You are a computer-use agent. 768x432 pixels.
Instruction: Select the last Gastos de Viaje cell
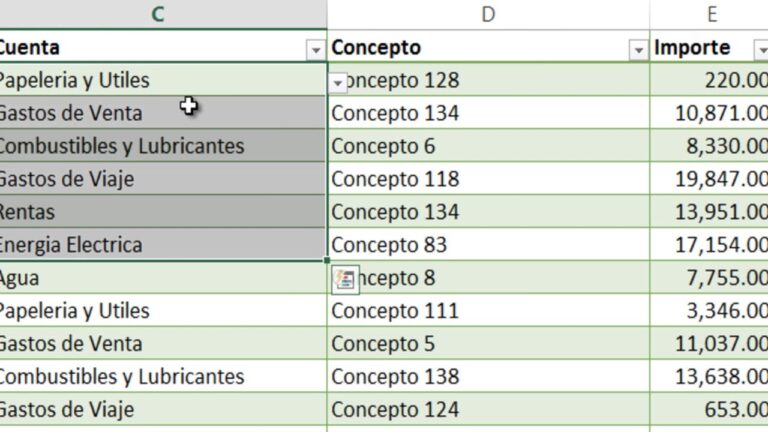click(x=163, y=409)
